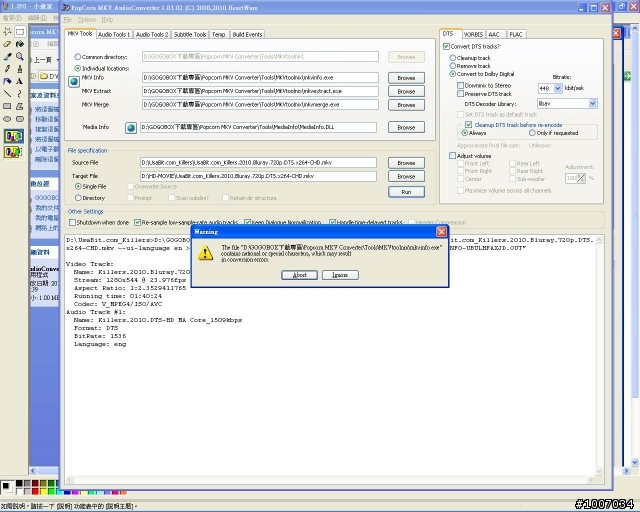Screen dimensions: 640x512
Task: Select the straight Line tool in Paint
Action: (7, 93)
